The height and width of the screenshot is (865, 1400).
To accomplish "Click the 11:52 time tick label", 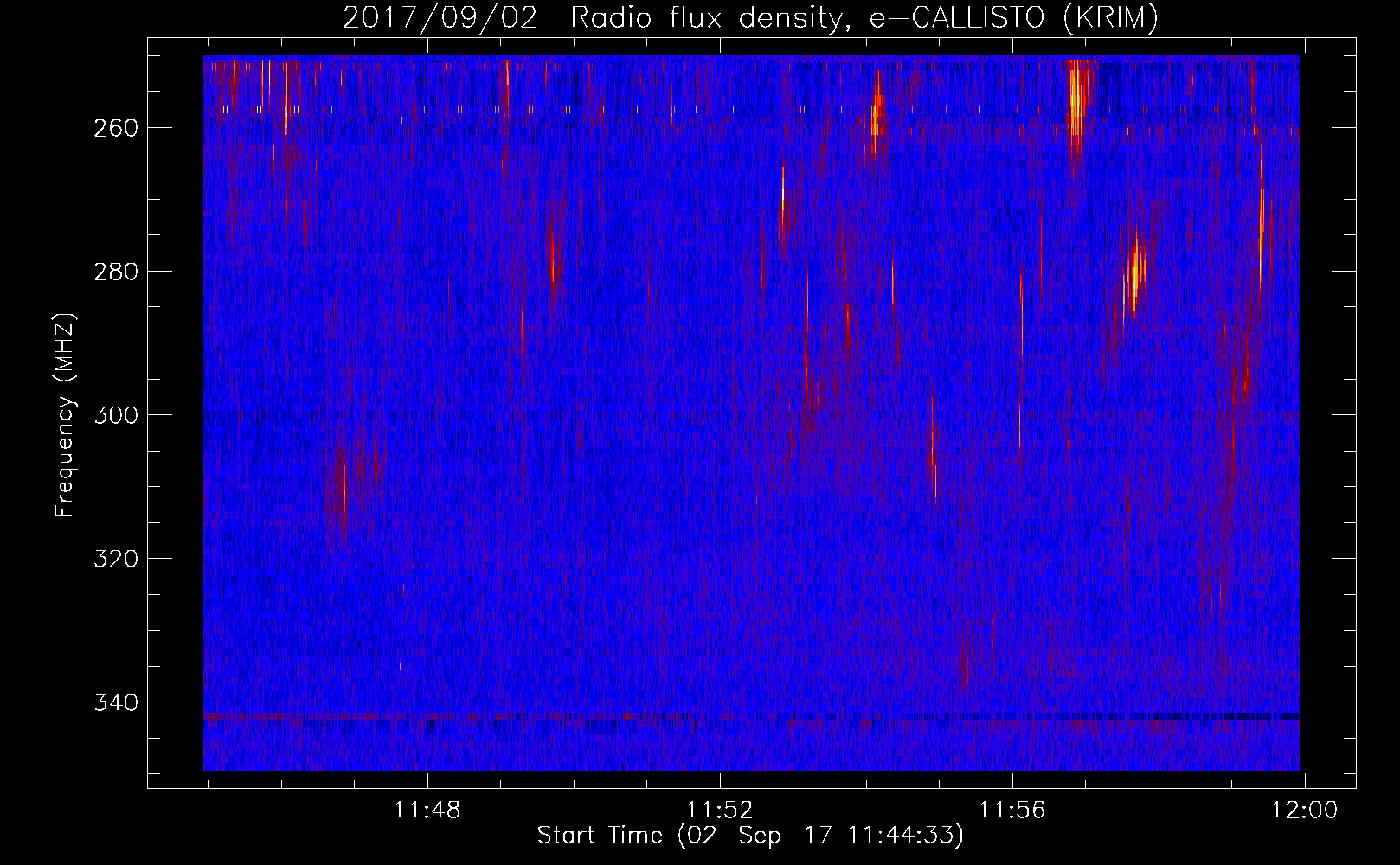I will tap(720, 811).
